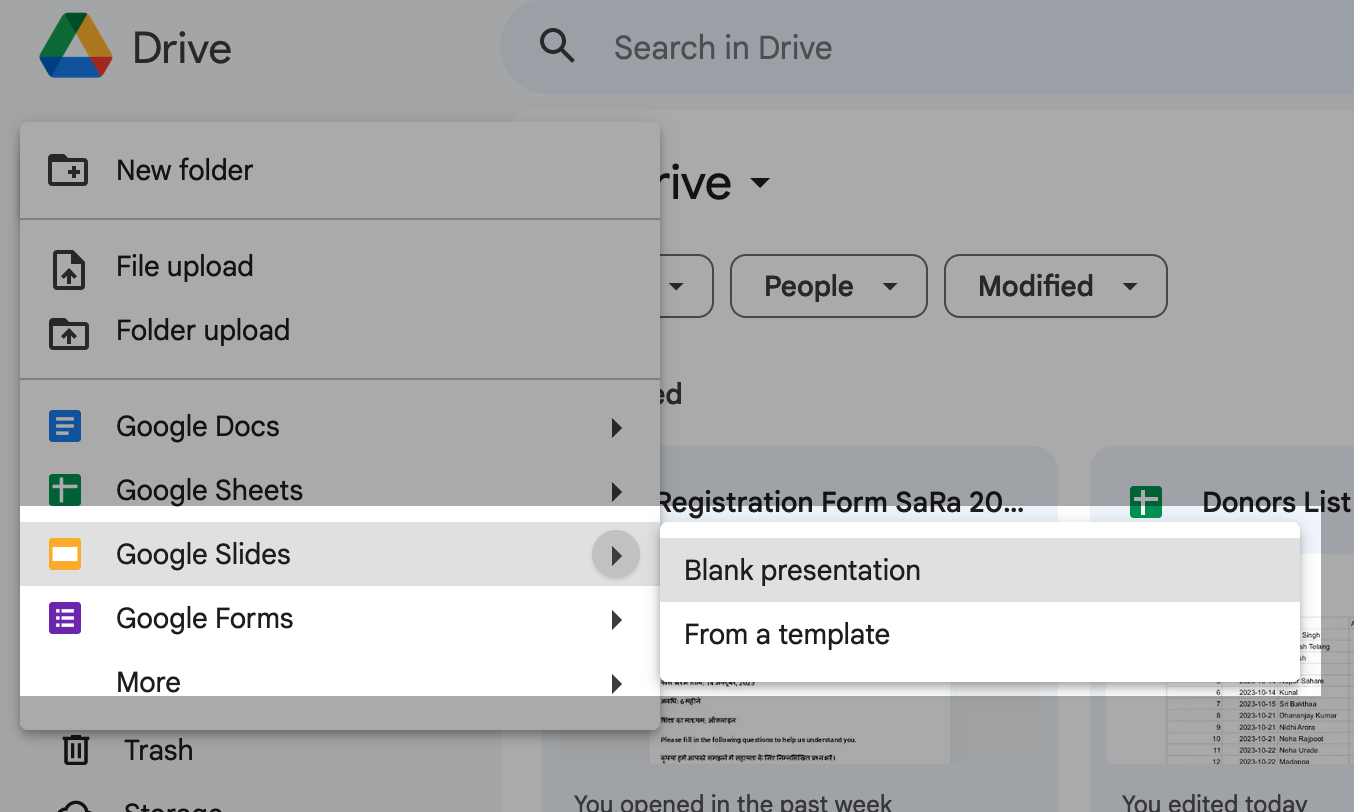Expand the More submenu arrow
Image resolution: width=1354 pixels, height=812 pixels.
click(x=616, y=684)
